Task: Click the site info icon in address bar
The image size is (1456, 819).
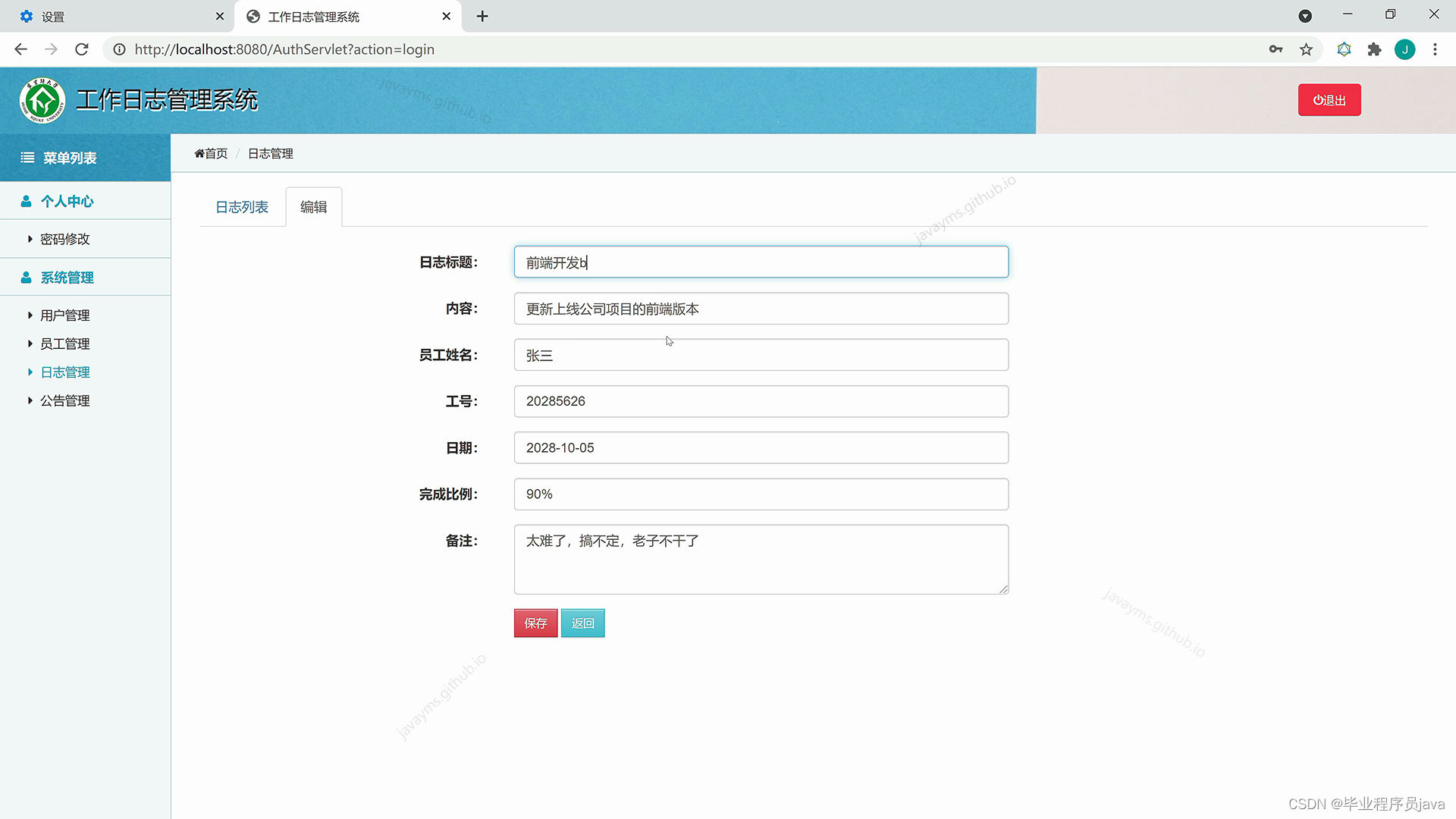Action: 119,49
